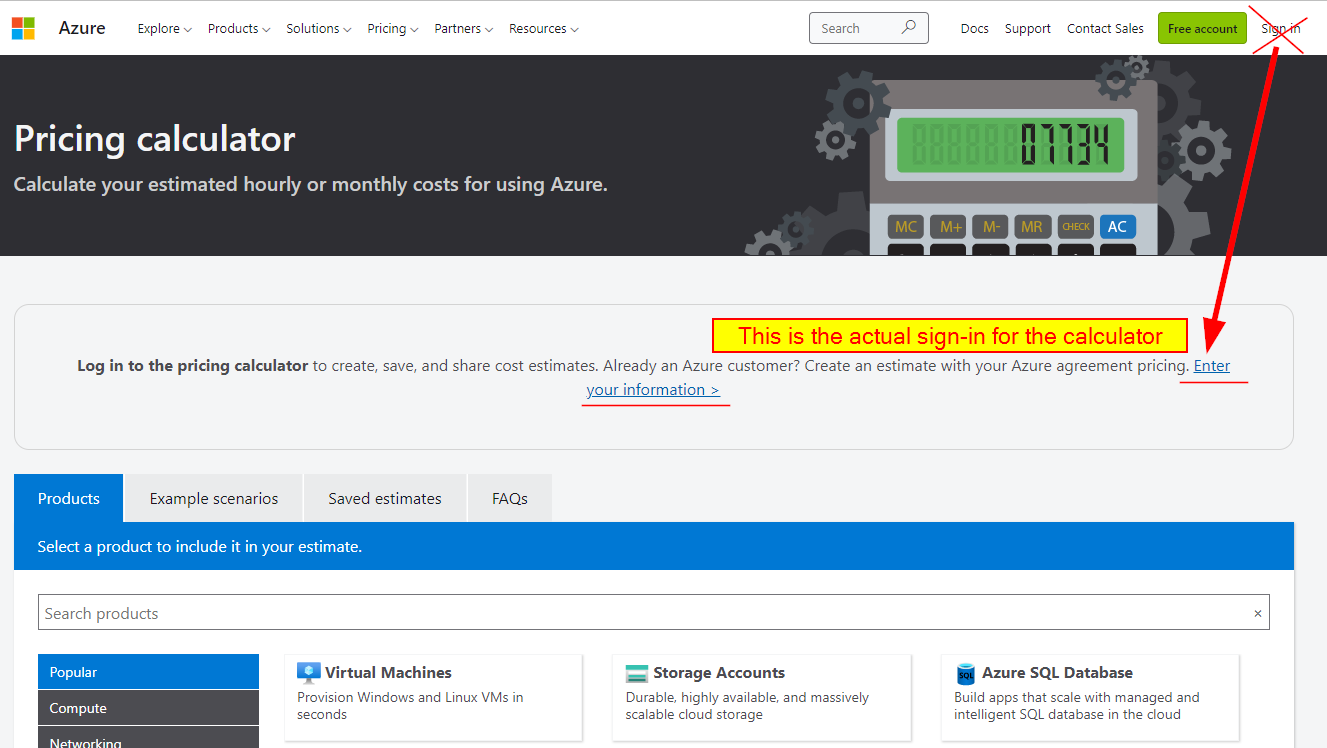Click the Virtual Machines product icon
1327x748 pixels.
pyautogui.click(x=309, y=673)
